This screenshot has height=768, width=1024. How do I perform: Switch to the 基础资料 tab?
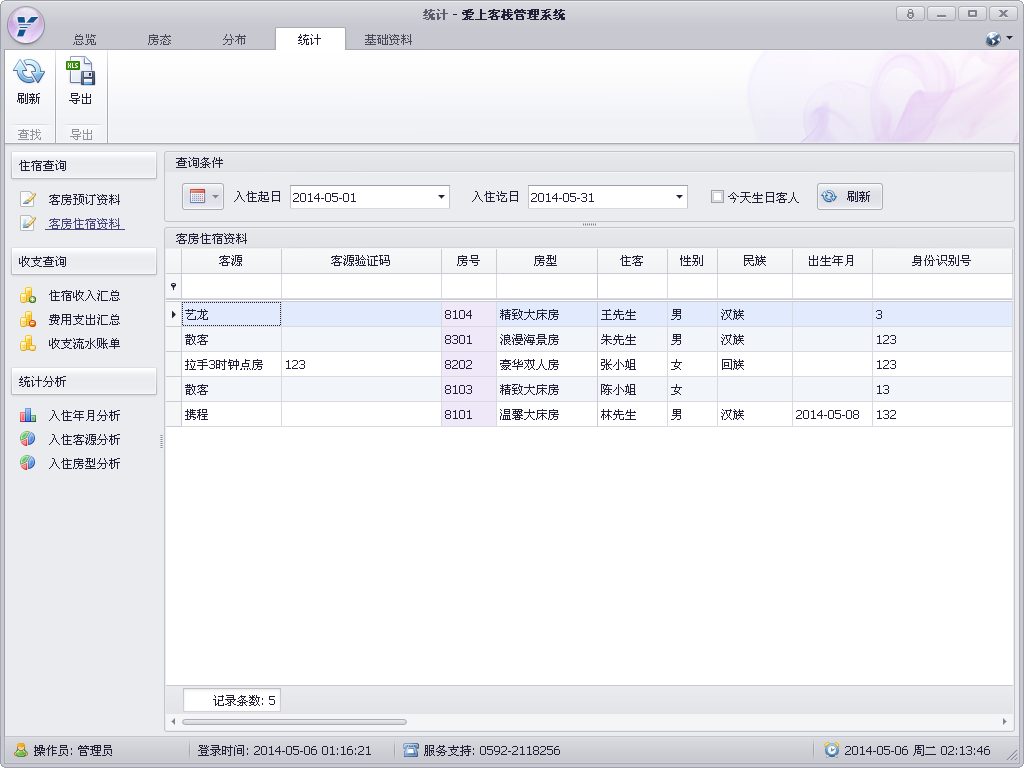[x=388, y=40]
